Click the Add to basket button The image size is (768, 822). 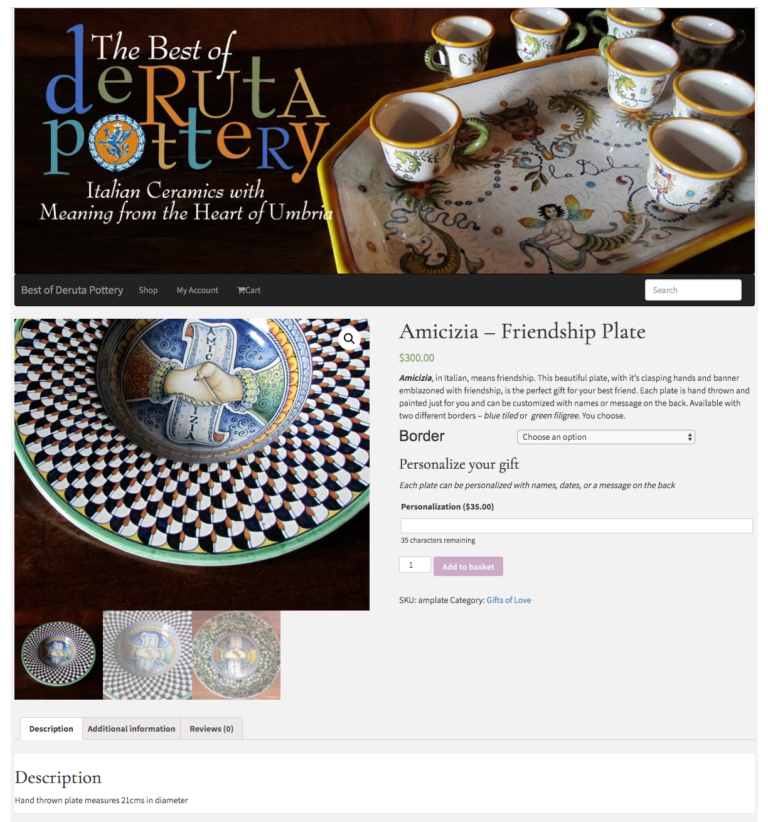click(x=468, y=566)
